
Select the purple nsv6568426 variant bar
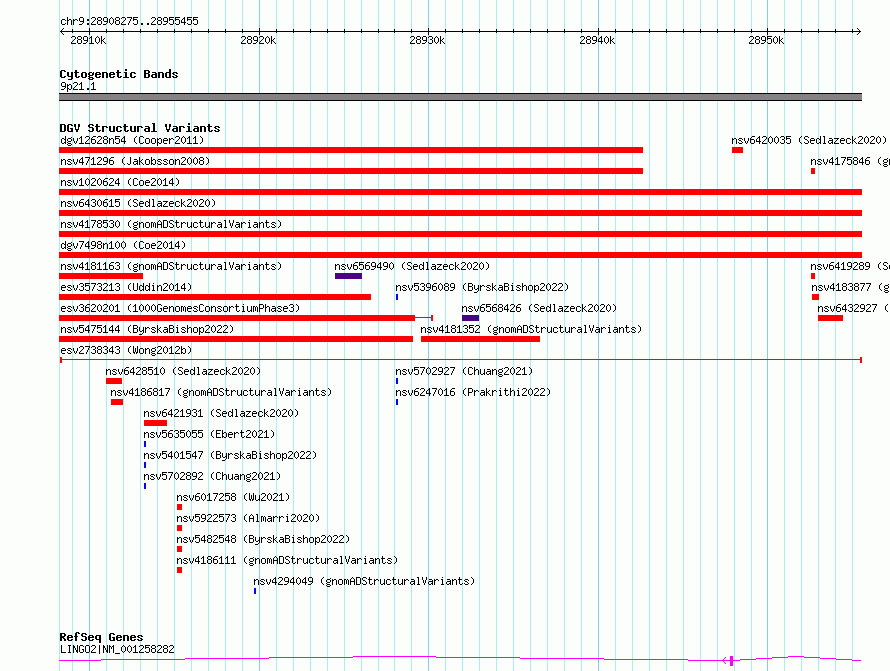pos(471,318)
